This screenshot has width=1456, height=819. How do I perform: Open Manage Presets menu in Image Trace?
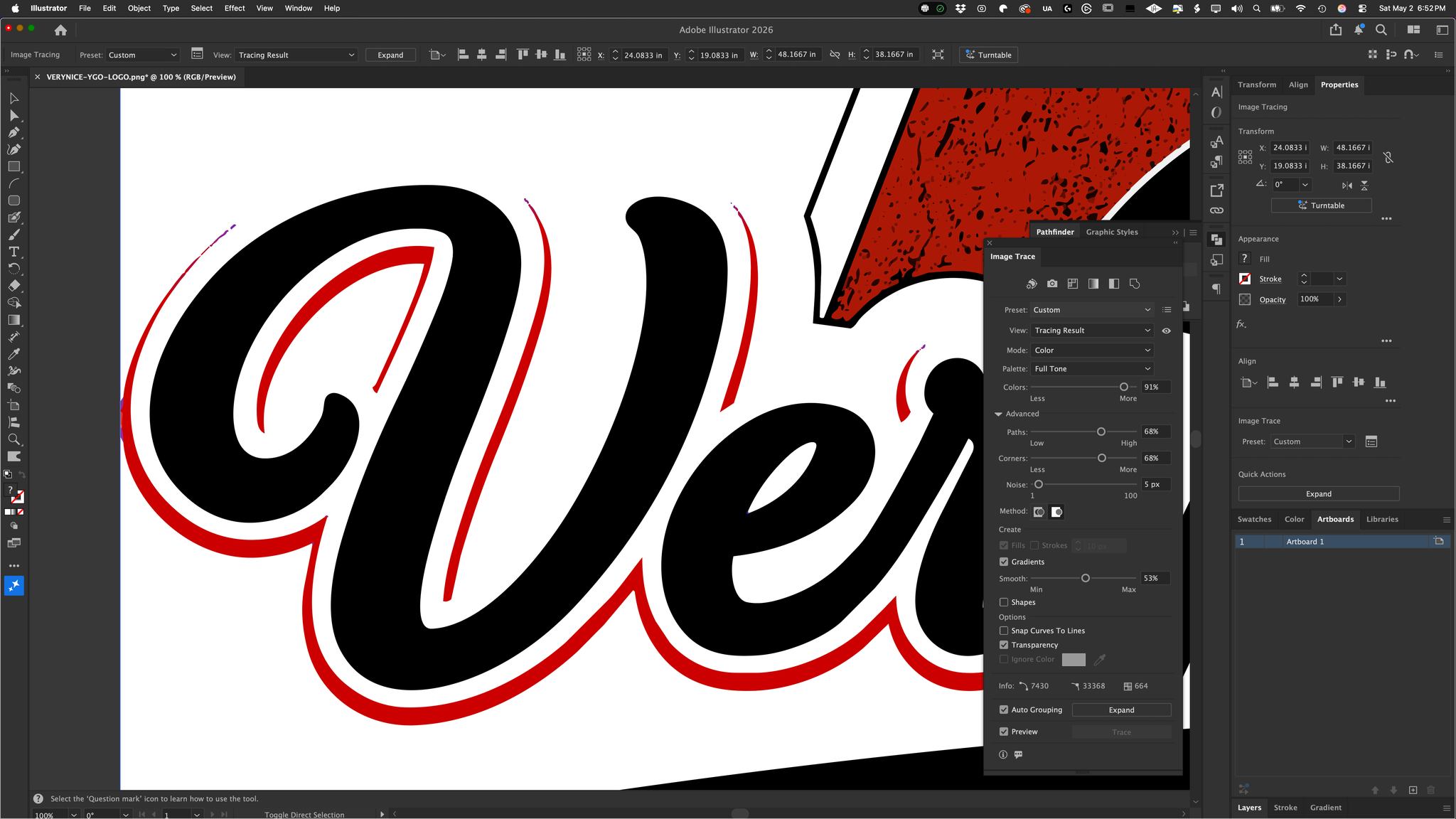pyautogui.click(x=1167, y=310)
